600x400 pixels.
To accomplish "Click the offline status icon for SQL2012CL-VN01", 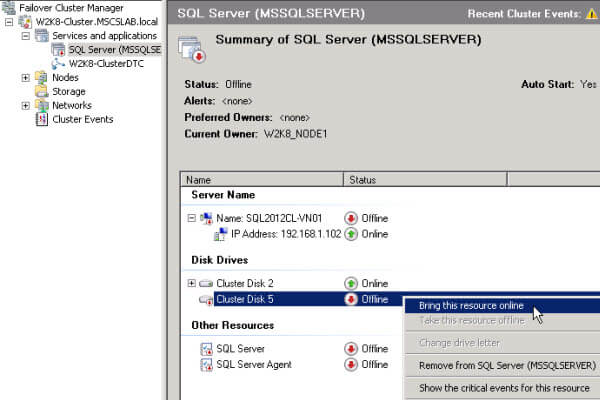I will tap(351, 218).
